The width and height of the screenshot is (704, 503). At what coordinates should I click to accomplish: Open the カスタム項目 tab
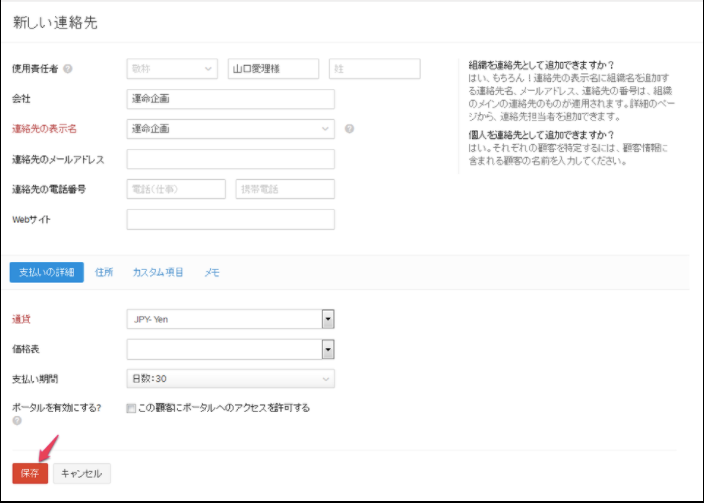tap(158, 273)
